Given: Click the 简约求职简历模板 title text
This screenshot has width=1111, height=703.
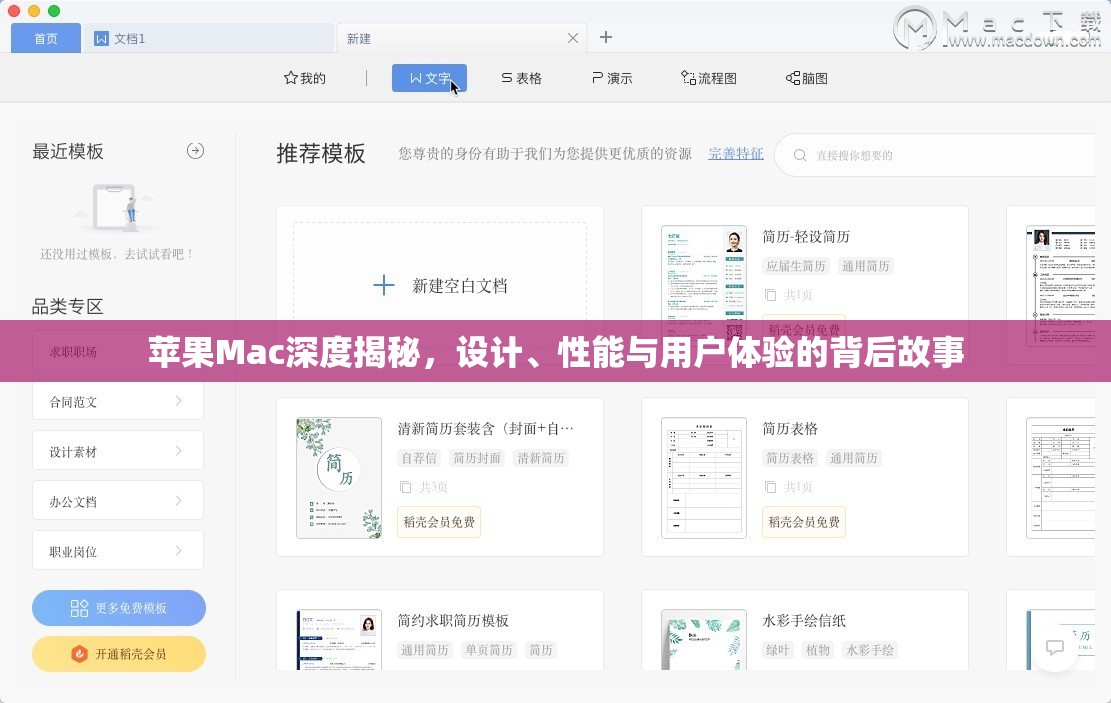Looking at the screenshot, I should (453, 620).
